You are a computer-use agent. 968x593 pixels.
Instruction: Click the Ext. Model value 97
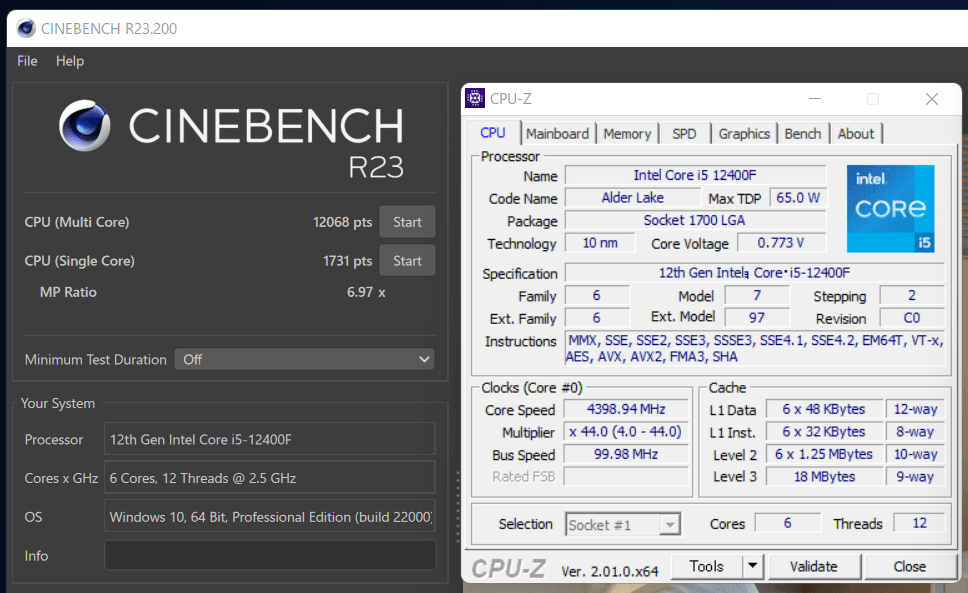pyautogui.click(x=757, y=318)
